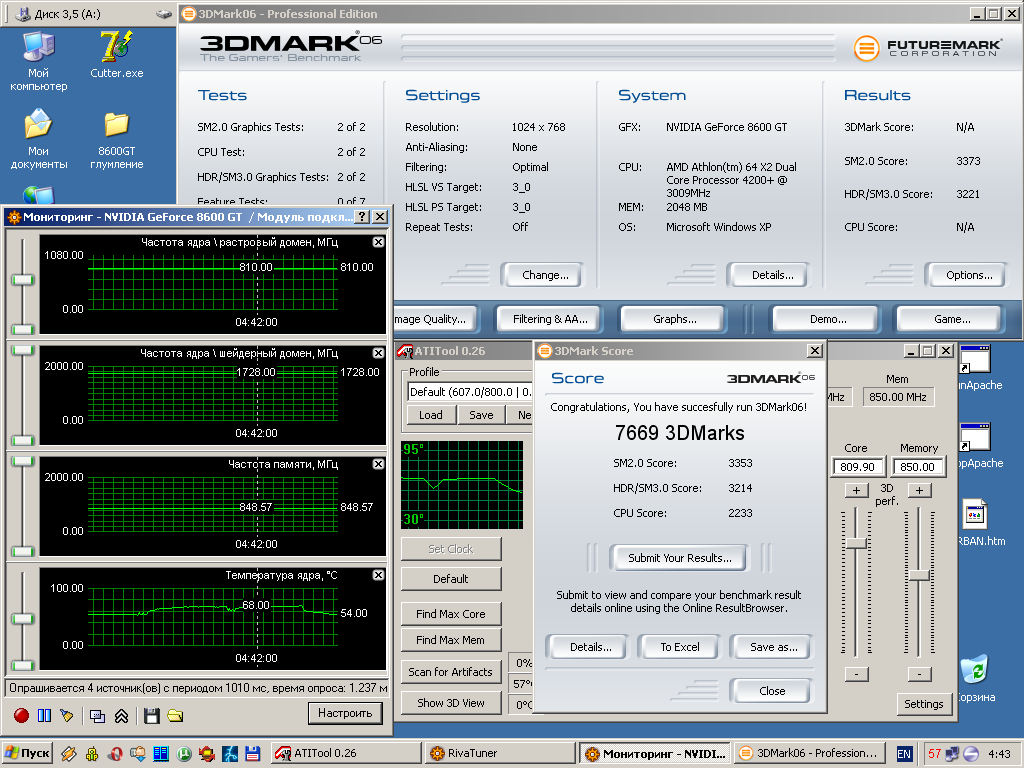This screenshot has height=768, width=1024.
Task: Click Change button under 3DMark06 Settings
Action: click(545, 276)
